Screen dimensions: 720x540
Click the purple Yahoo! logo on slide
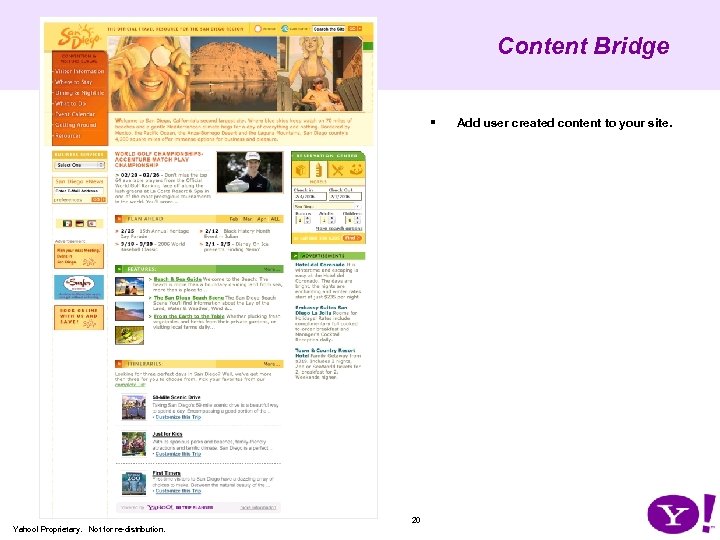coord(681,513)
